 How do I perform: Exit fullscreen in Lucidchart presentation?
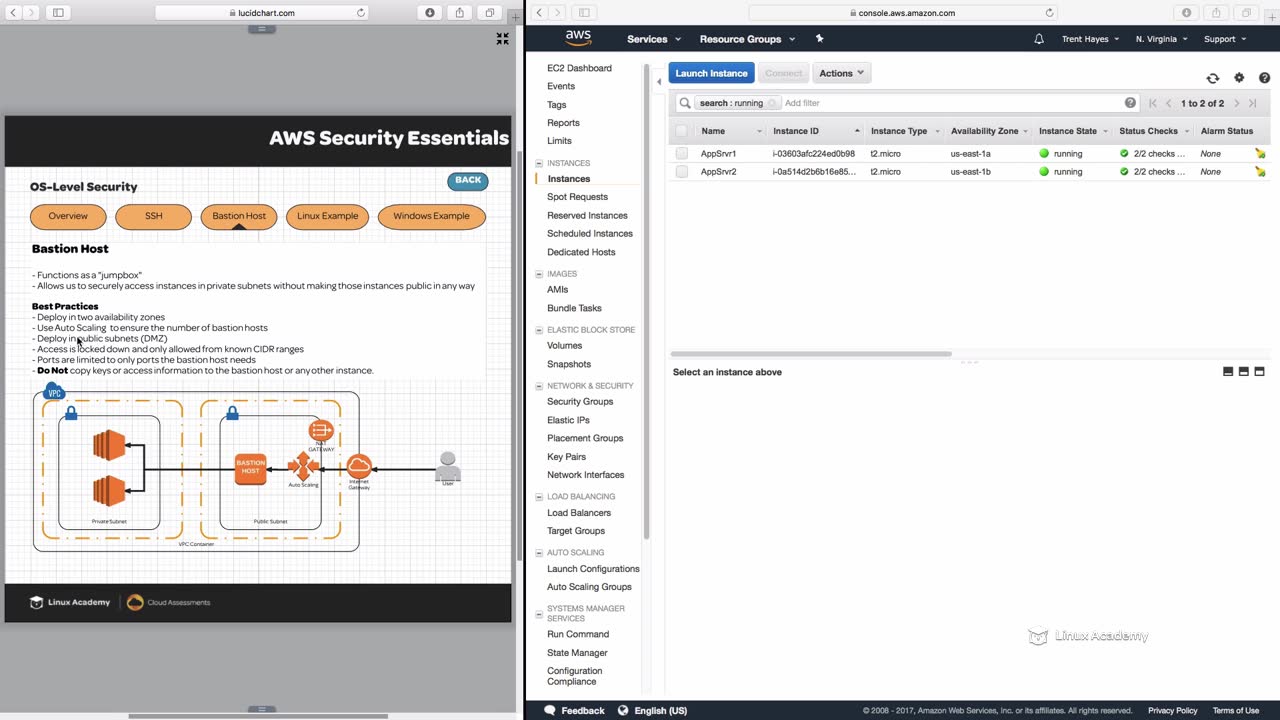pyautogui.click(x=503, y=39)
